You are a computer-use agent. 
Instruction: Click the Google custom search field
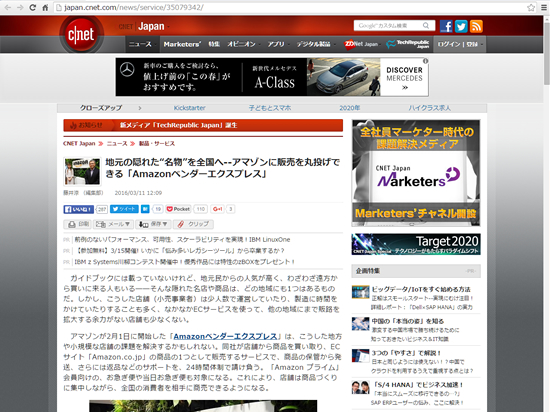pyautogui.click(x=389, y=26)
